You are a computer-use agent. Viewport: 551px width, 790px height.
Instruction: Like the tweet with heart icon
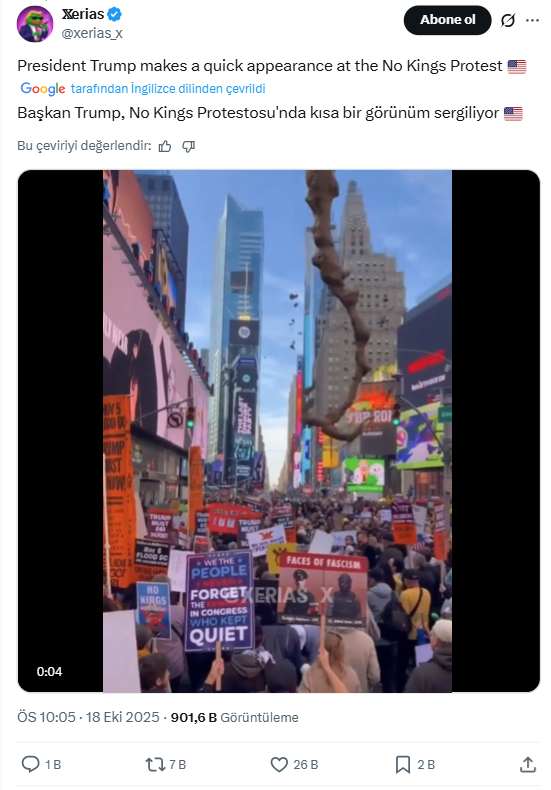(x=279, y=764)
